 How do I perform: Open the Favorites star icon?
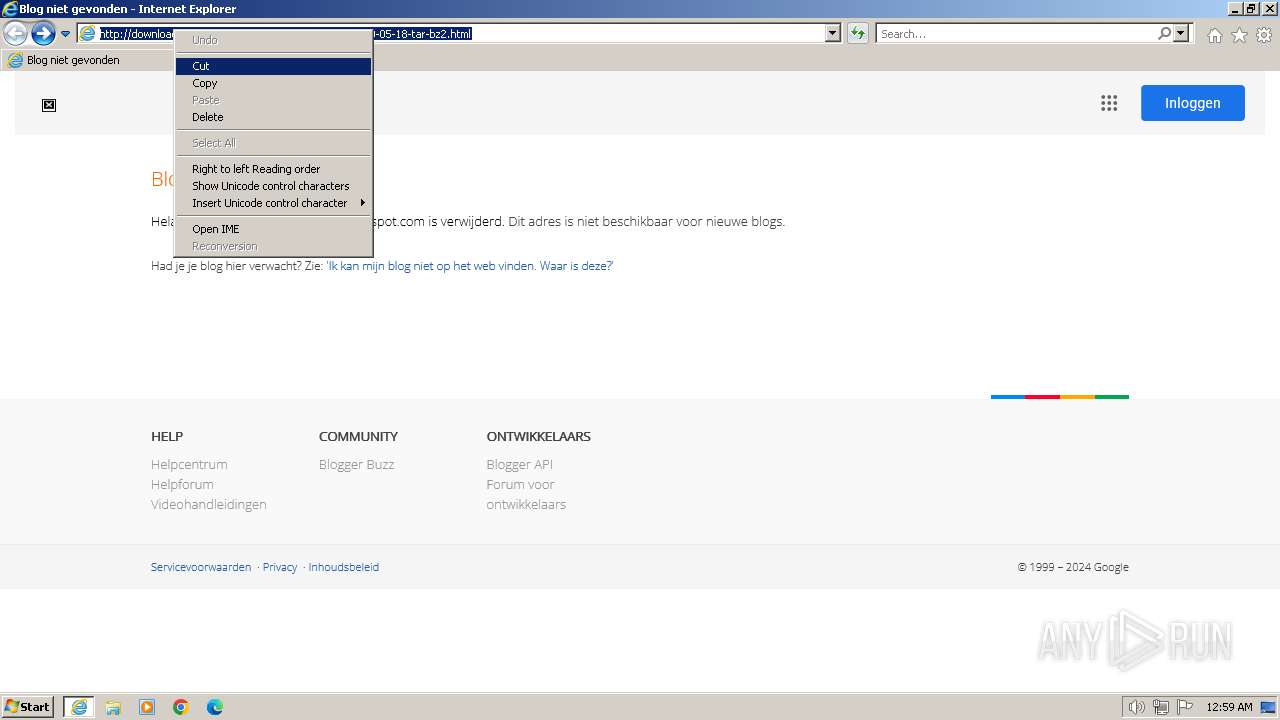1239,35
